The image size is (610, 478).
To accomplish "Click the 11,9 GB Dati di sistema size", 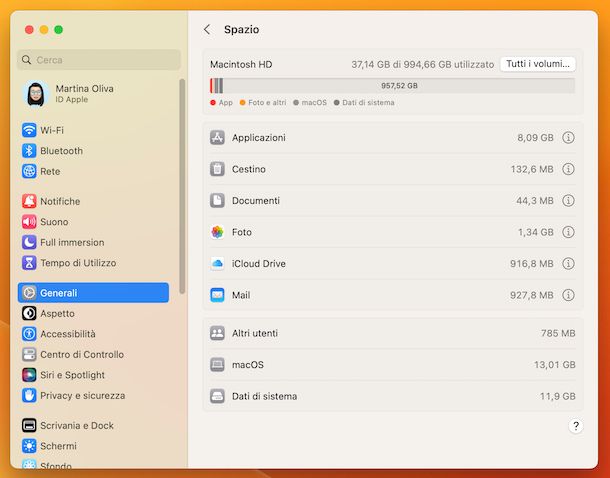I will point(557,396).
